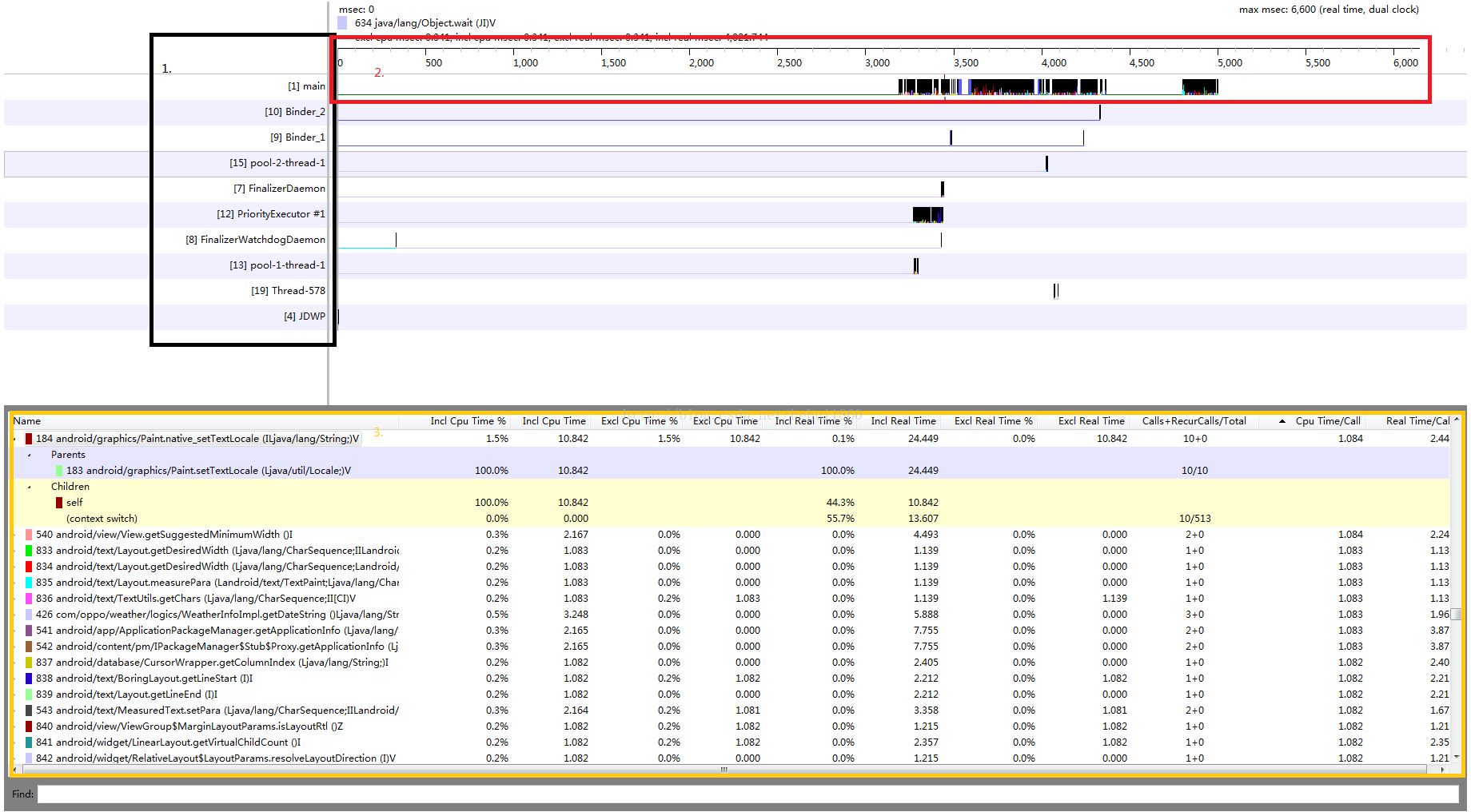Sort by Excl Cpu Time % column
This screenshot has height=812, width=1471.
point(639,421)
